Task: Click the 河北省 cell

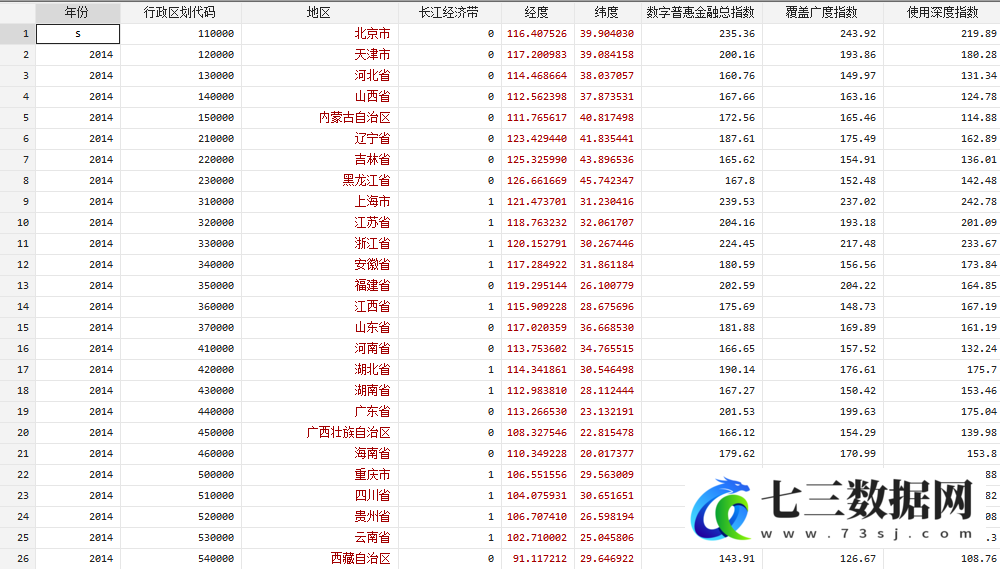Action: coord(320,75)
